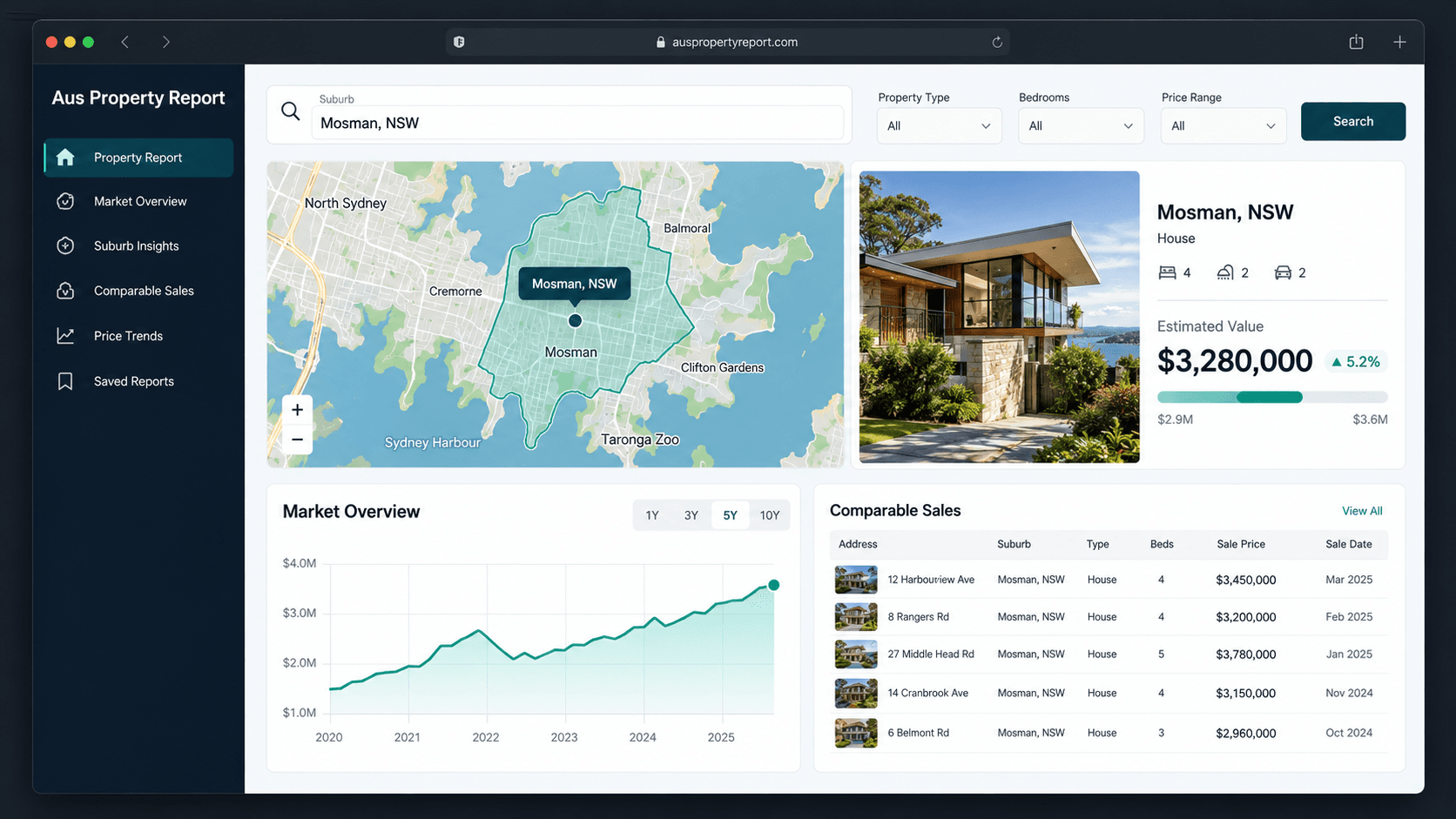
Task: Click the Sale Price column header
Action: pos(1241,544)
